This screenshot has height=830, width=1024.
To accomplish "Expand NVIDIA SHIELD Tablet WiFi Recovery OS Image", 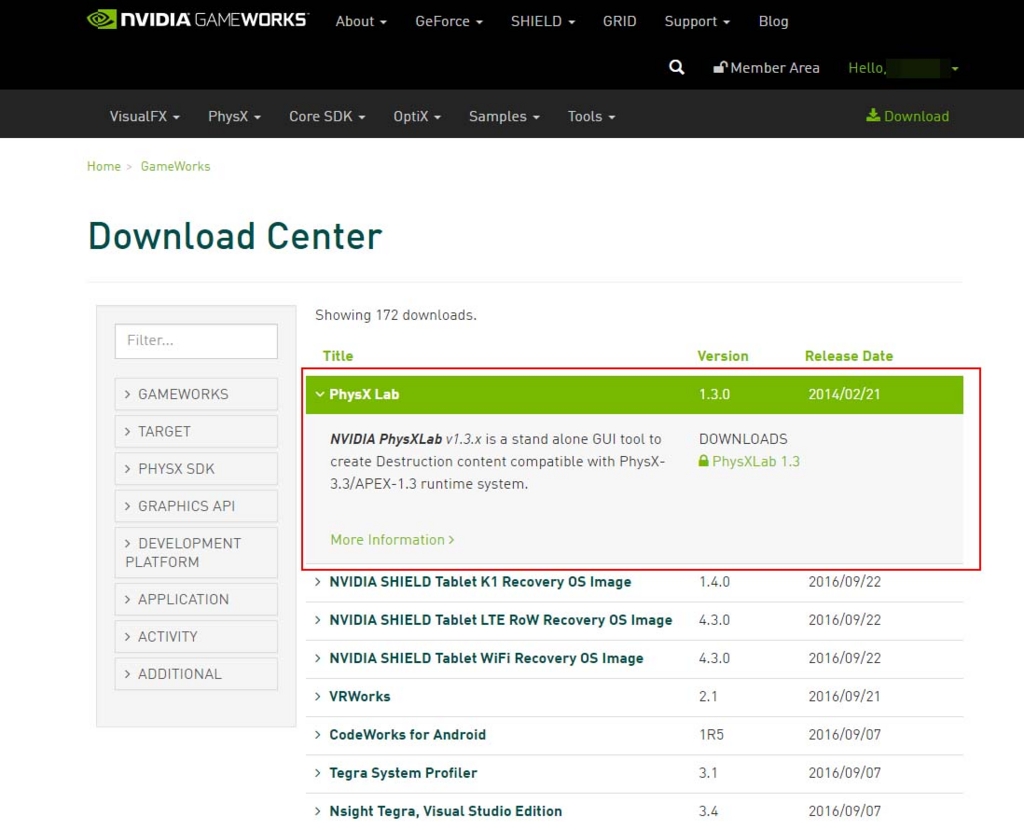I will pyautogui.click(x=634, y=658).
